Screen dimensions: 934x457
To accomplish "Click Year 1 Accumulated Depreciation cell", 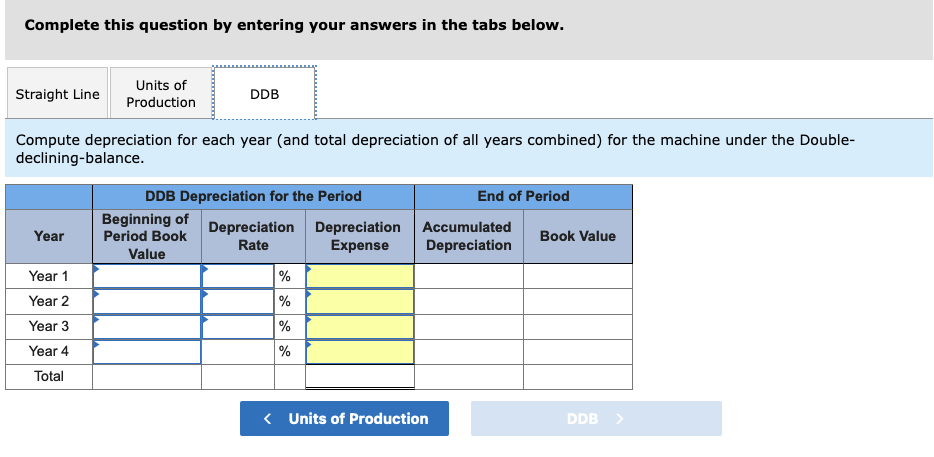I will point(468,276).
